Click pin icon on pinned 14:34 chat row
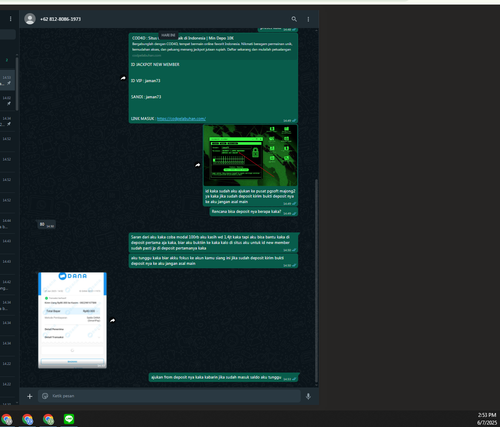This screenshot has width=500, height=427. (x=9, y=124)
